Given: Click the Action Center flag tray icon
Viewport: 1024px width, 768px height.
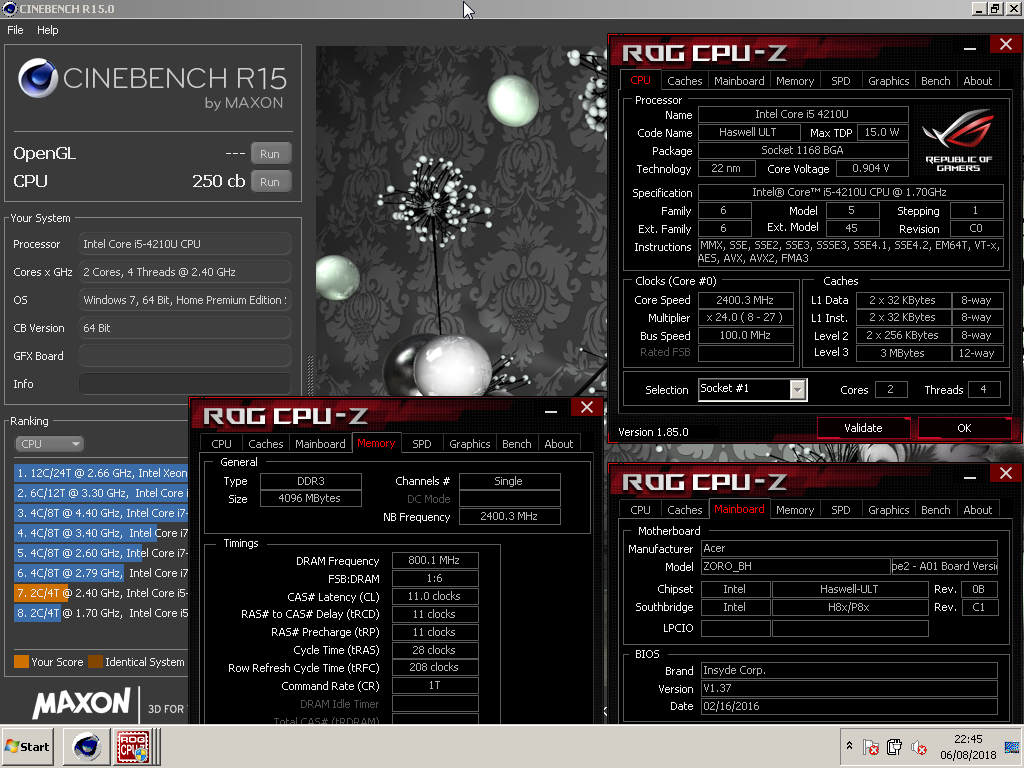Looking at the screenshot, I should coord(871,746).
